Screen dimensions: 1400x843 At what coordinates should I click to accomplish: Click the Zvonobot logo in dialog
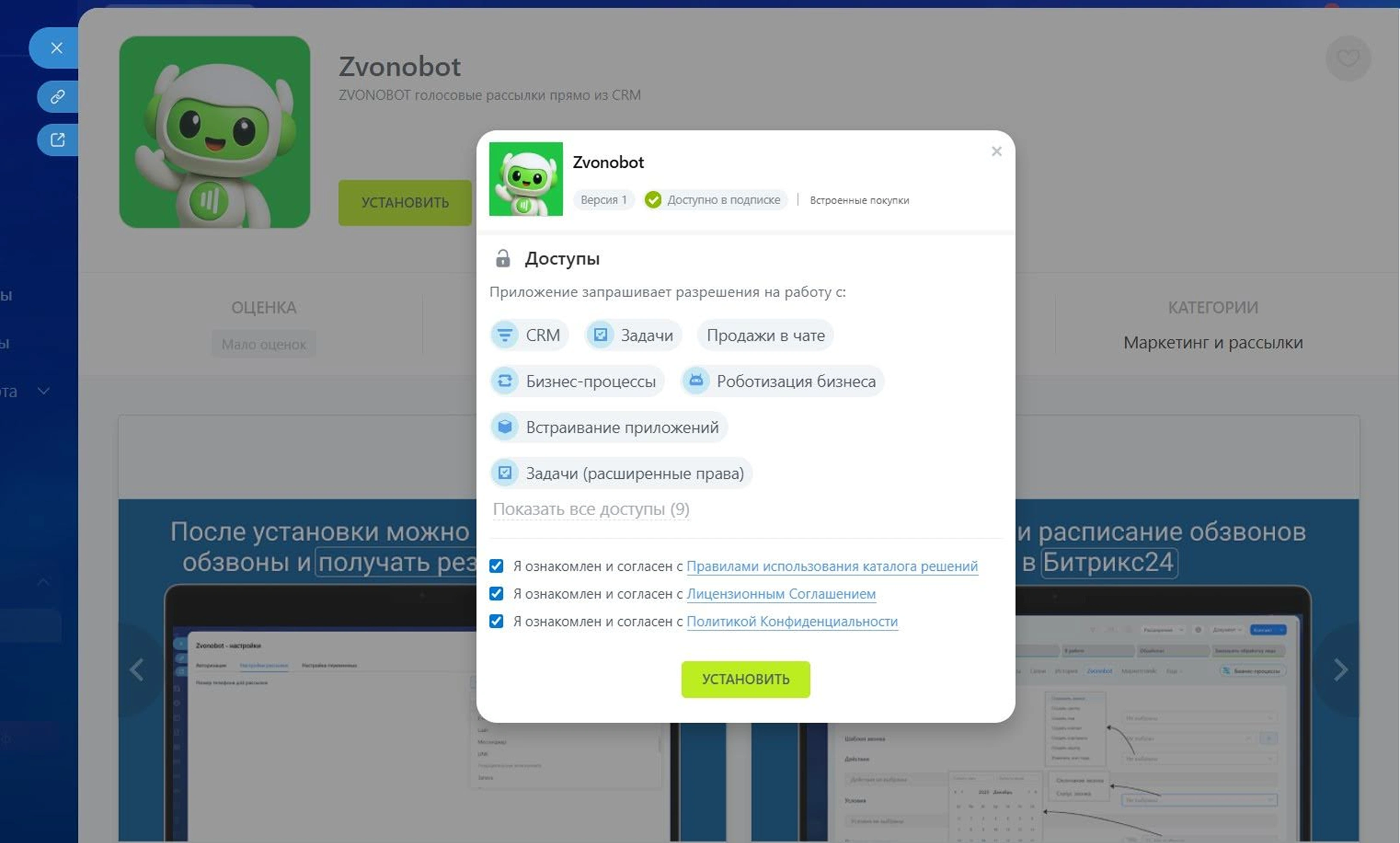pos(526,179)
